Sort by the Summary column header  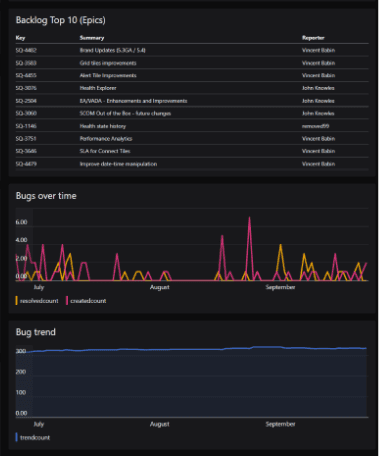click(92, 38)
